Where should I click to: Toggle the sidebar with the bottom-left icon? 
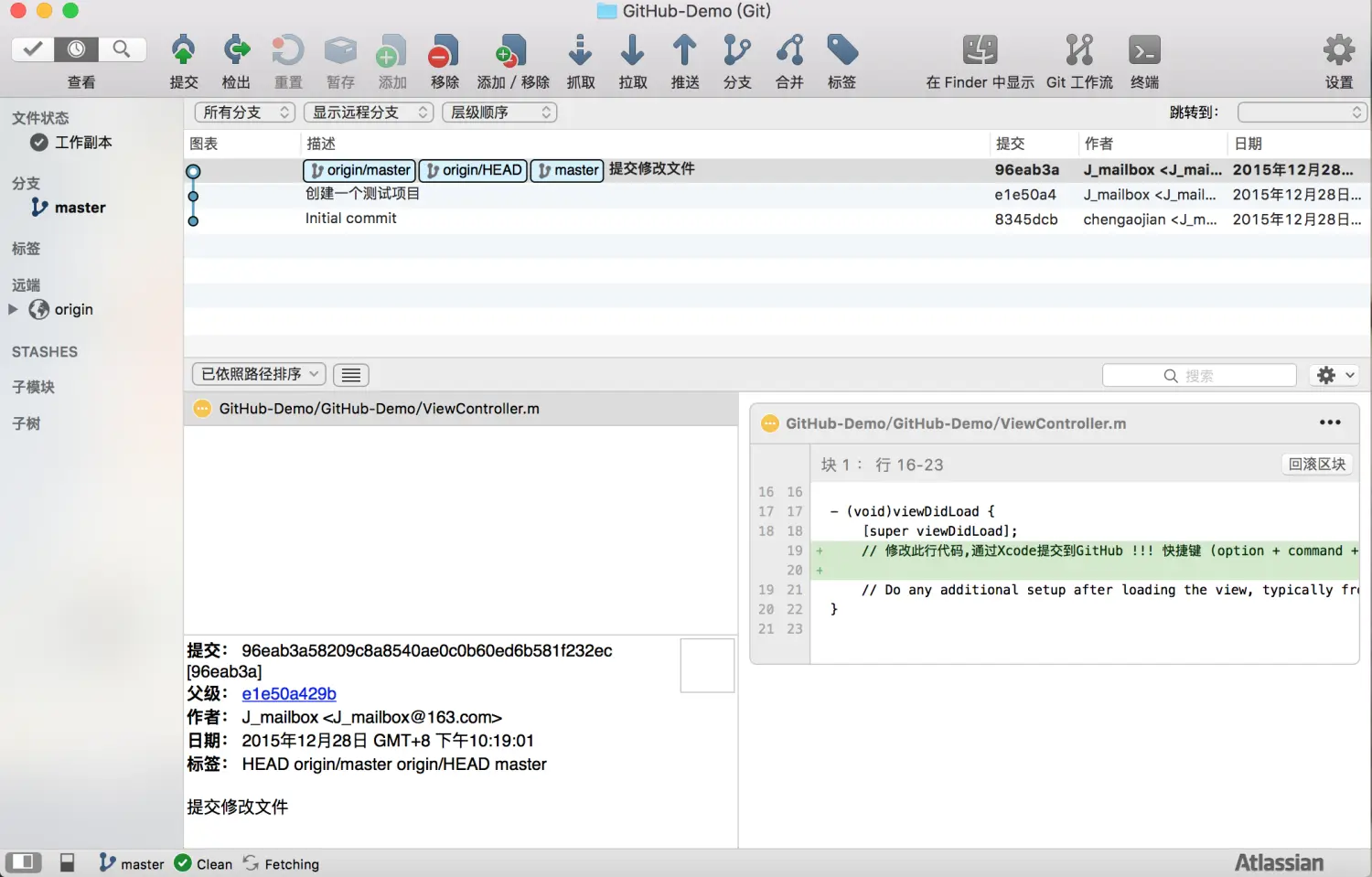coord(24,862)
